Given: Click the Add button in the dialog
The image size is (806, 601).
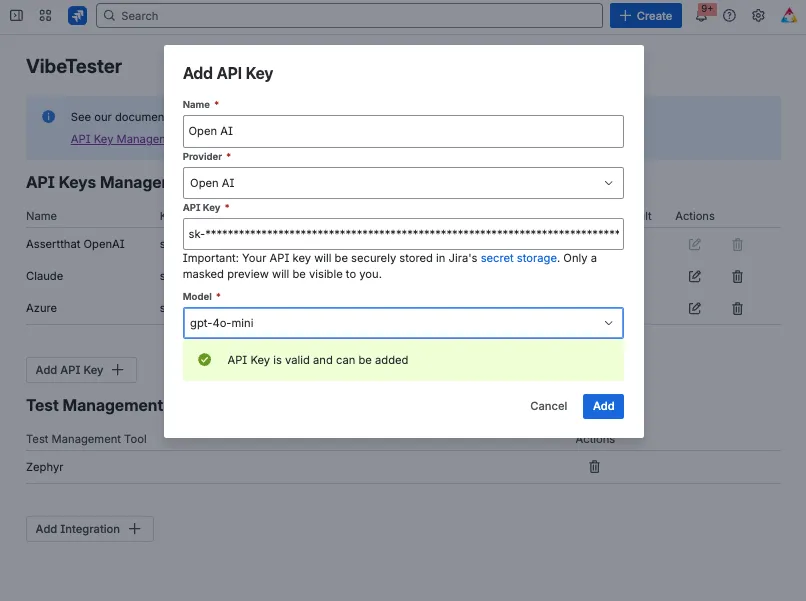Looking at the screenshot, I should (603, 406).
